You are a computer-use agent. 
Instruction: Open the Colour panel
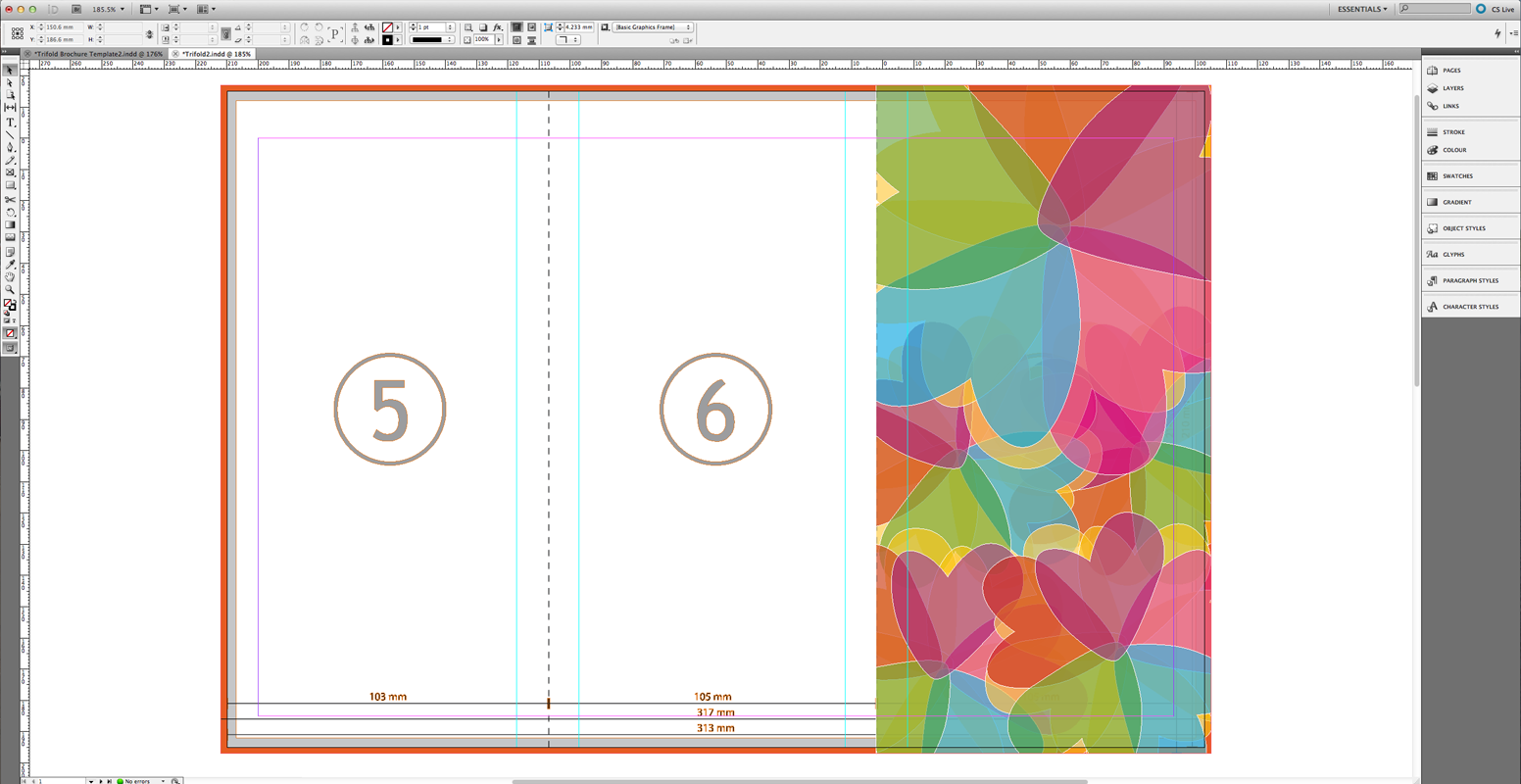(1454, 150)
